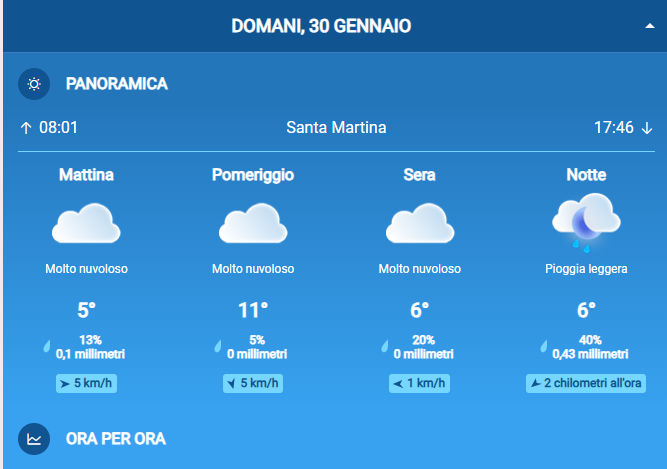
Task: Click the Panoramica sun icon
Action: click(34, 84)
